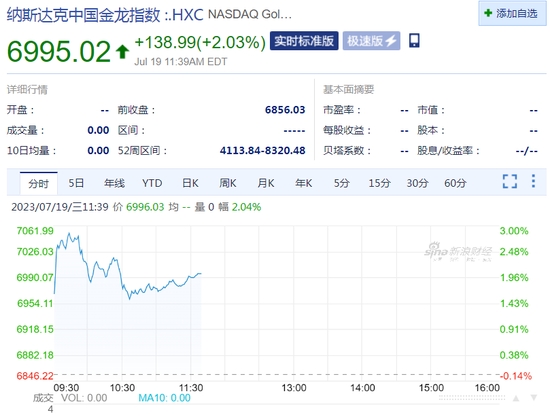Screen dimensions: 550x417
Task: Click the green up arrow next to 6995.02
Action: [122, 51]
